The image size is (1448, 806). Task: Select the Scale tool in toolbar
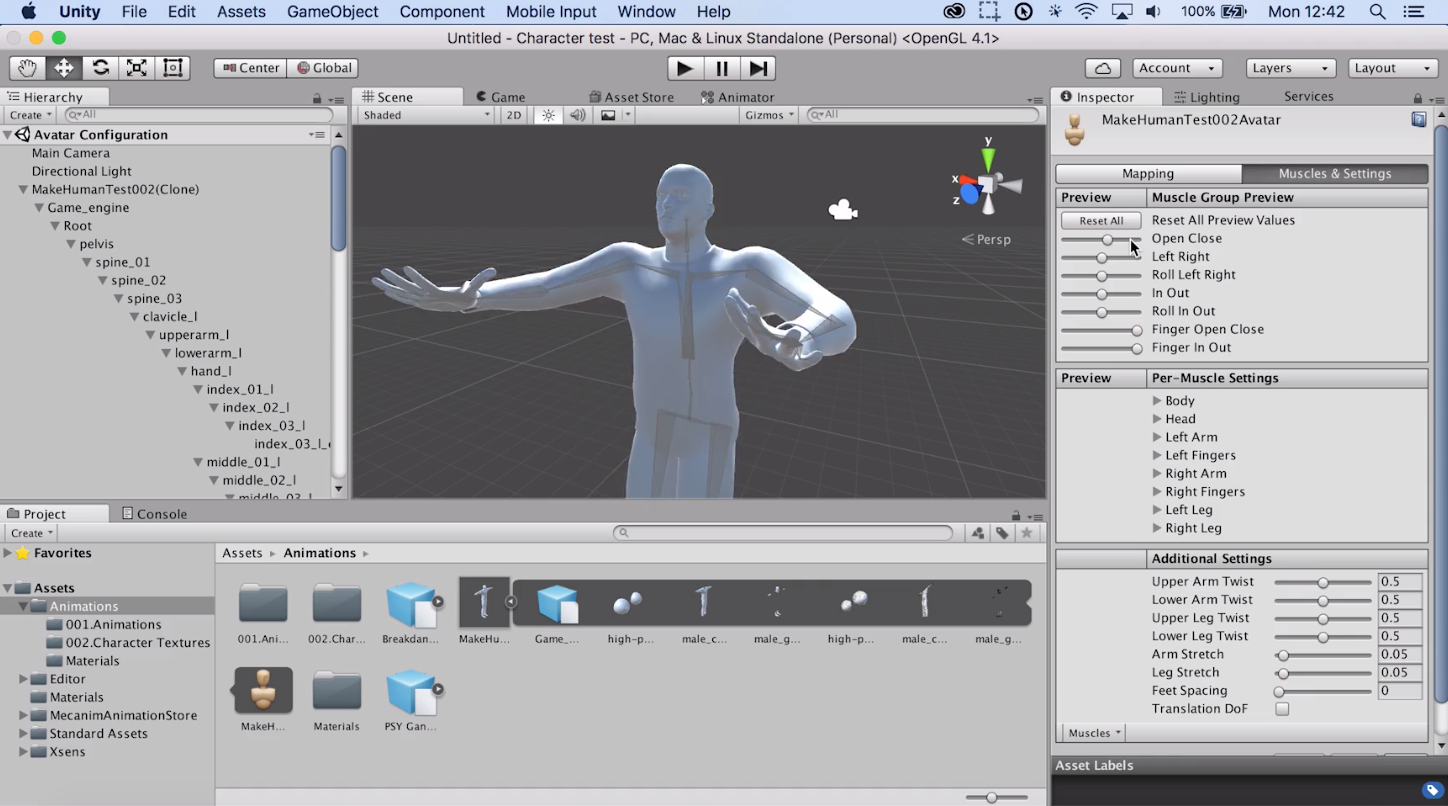point(136,68)
